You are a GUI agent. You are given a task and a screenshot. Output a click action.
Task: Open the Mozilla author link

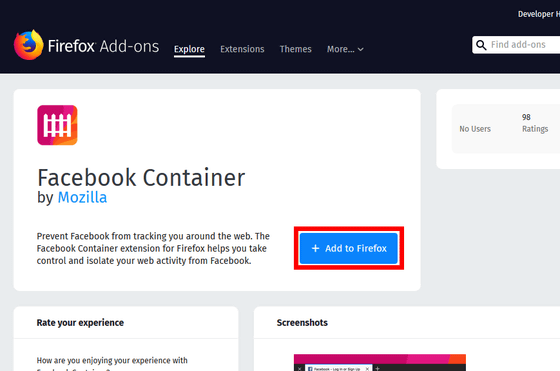82,197
